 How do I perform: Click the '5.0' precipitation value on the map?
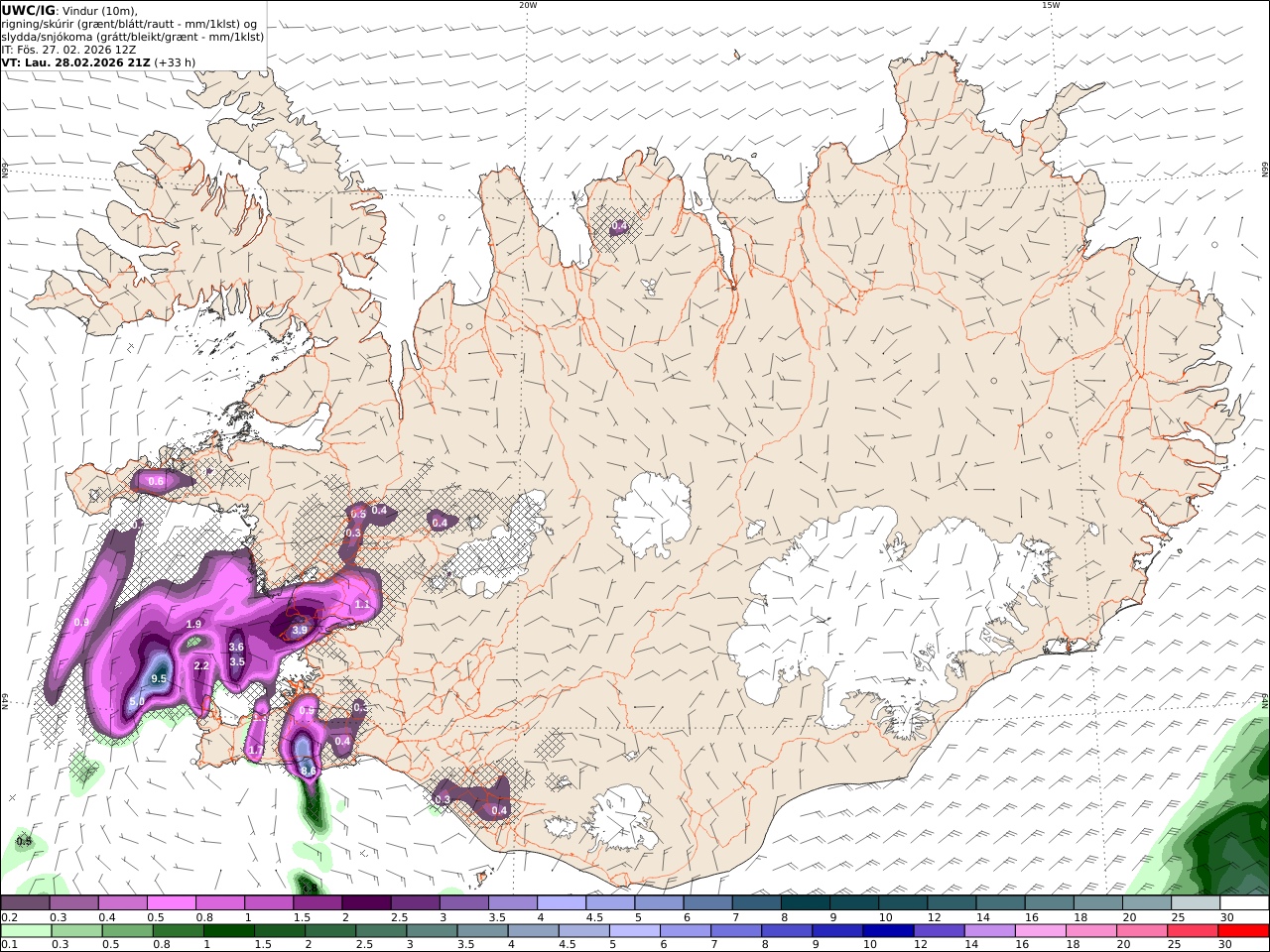[137, 702]
